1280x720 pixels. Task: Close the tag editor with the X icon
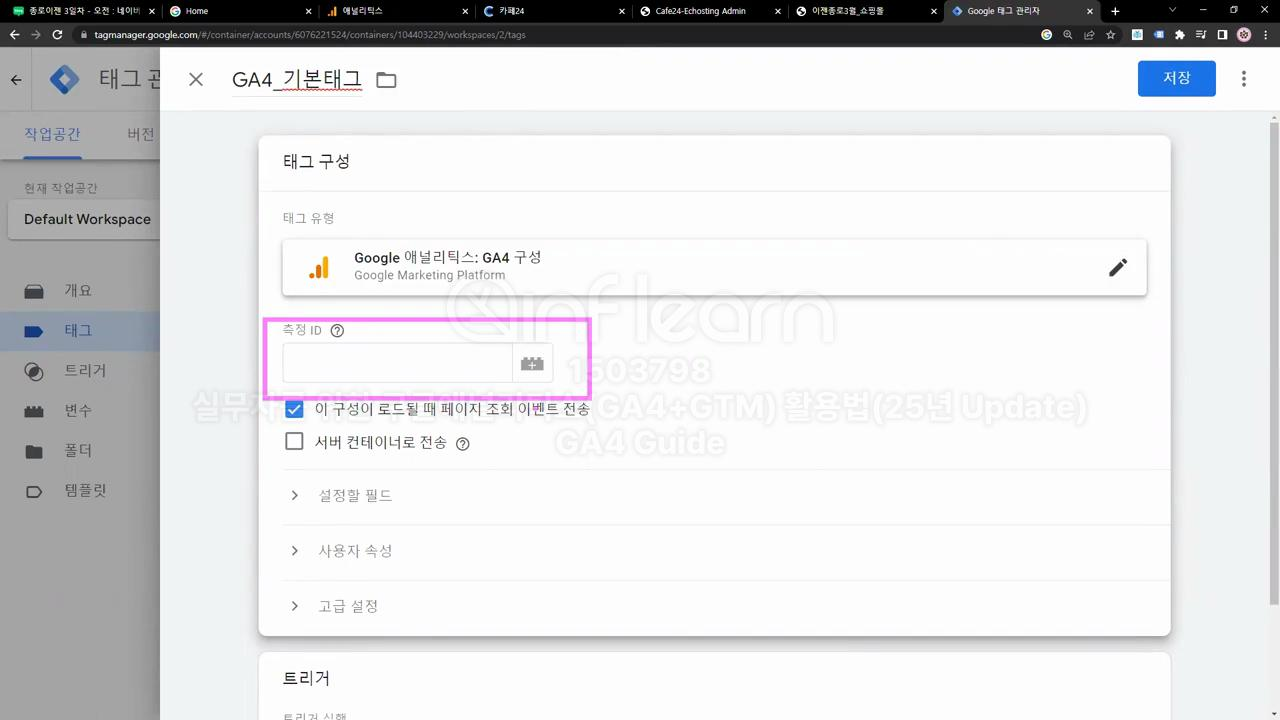196,79
